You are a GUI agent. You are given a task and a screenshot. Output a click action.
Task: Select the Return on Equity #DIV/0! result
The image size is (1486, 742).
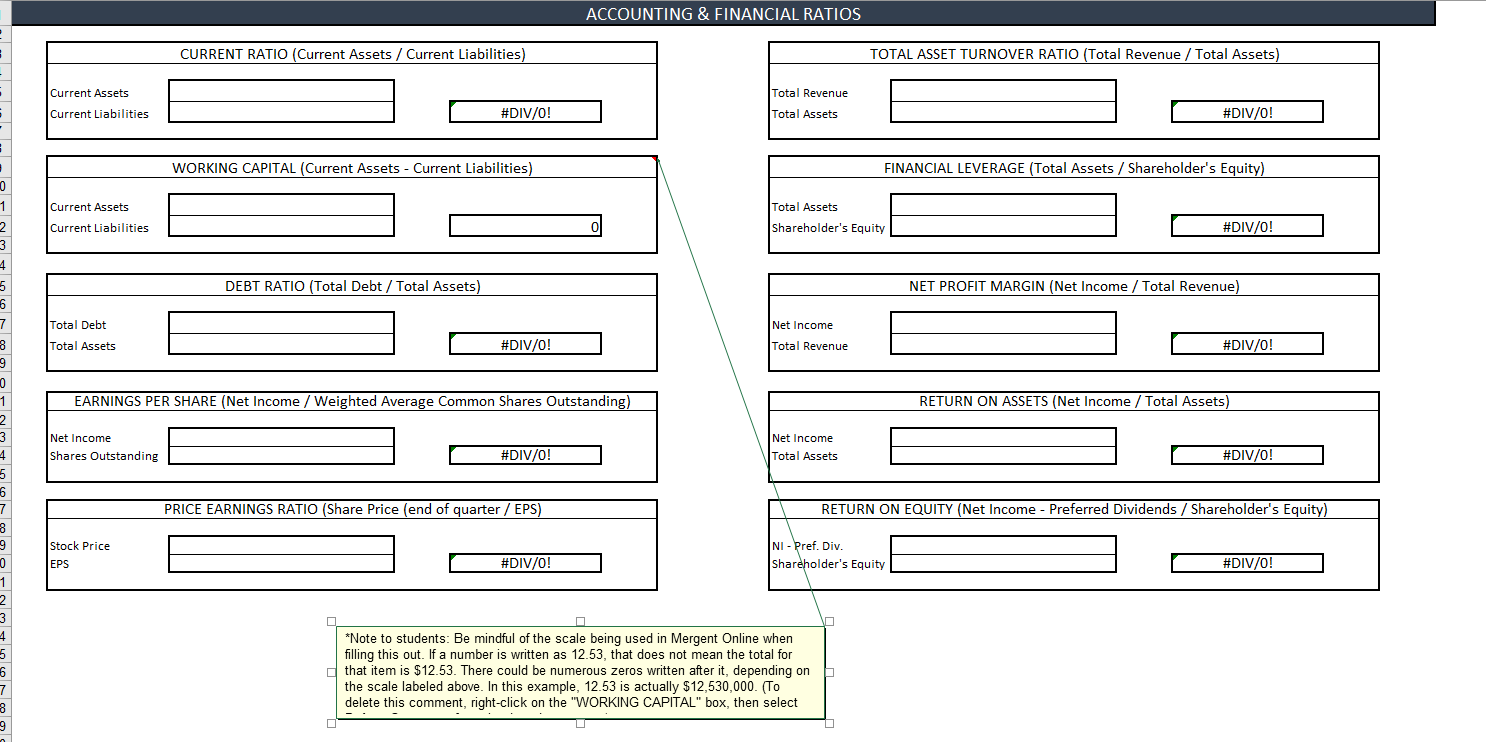pyautogui.click(x=1247, y=563)
